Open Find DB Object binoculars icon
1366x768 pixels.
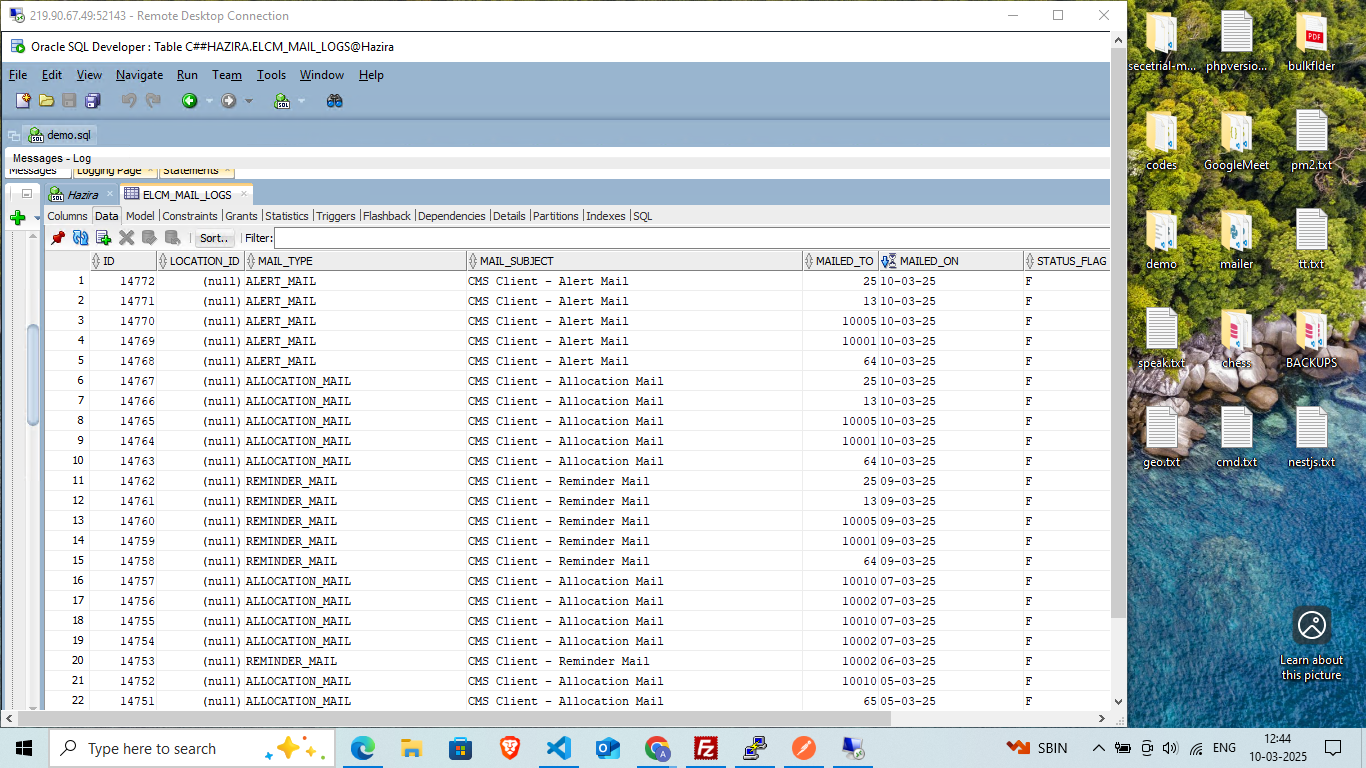[x=335, y=100]
